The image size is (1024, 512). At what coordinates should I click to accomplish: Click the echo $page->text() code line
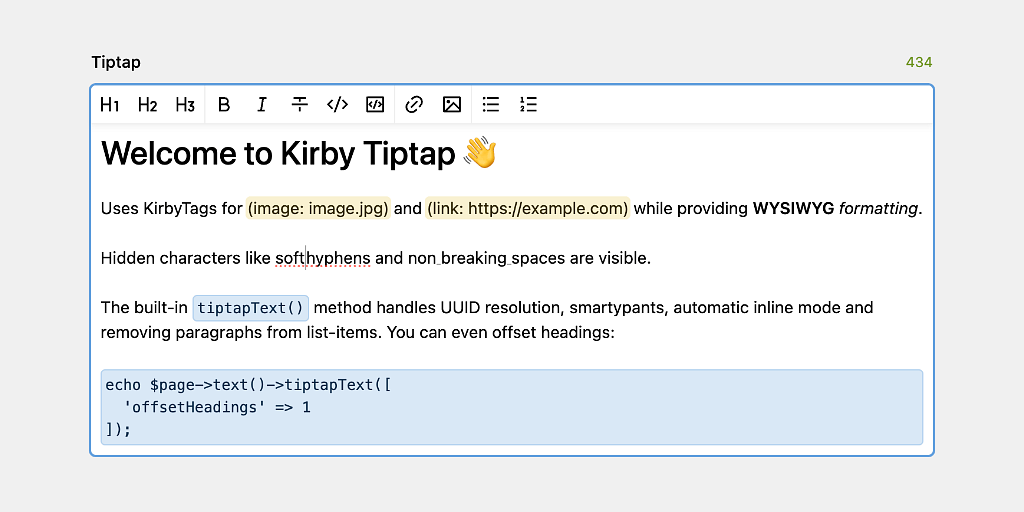click(248, 385)
